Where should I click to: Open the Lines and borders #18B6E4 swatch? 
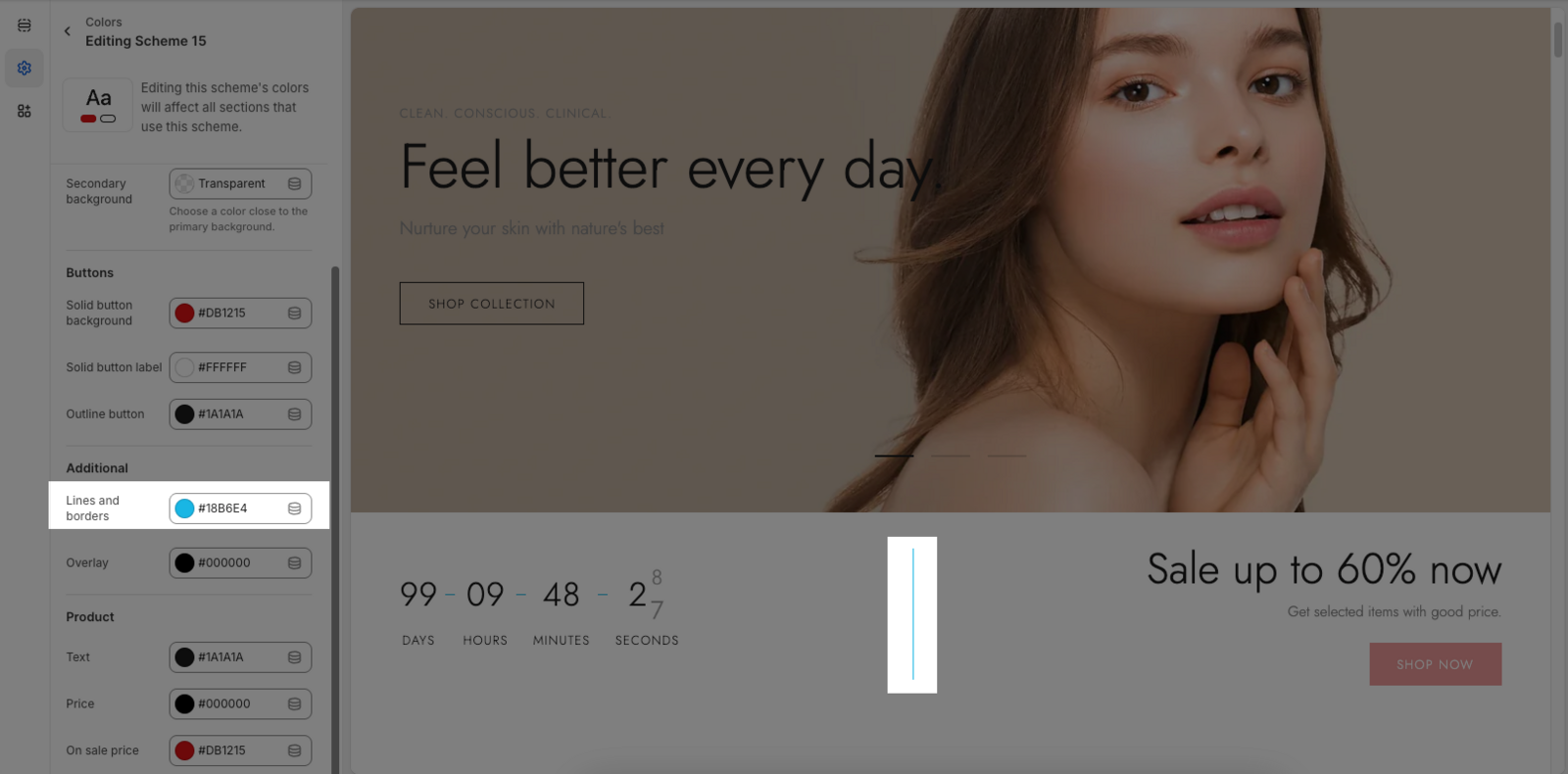click(184, 508)
